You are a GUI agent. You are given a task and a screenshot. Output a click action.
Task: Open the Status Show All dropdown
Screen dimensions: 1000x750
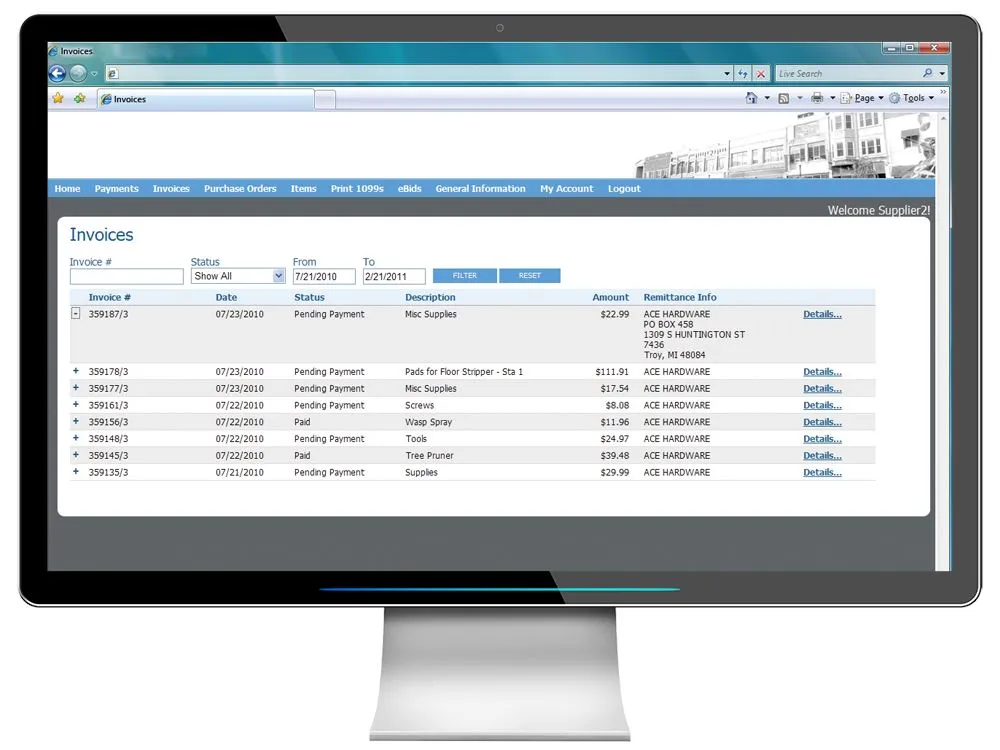point(275,275)
